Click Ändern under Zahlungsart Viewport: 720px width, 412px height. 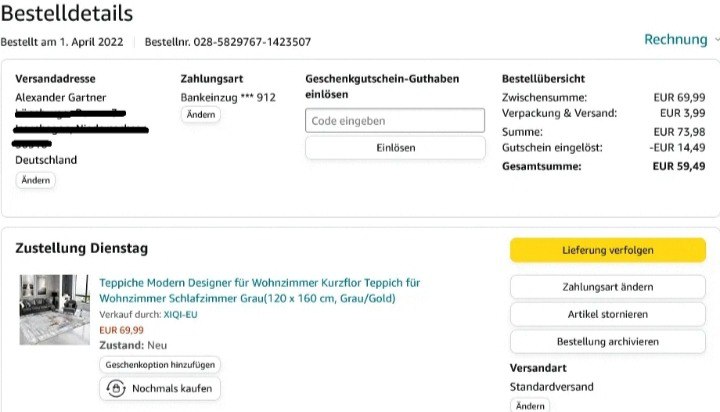point(201,115)
